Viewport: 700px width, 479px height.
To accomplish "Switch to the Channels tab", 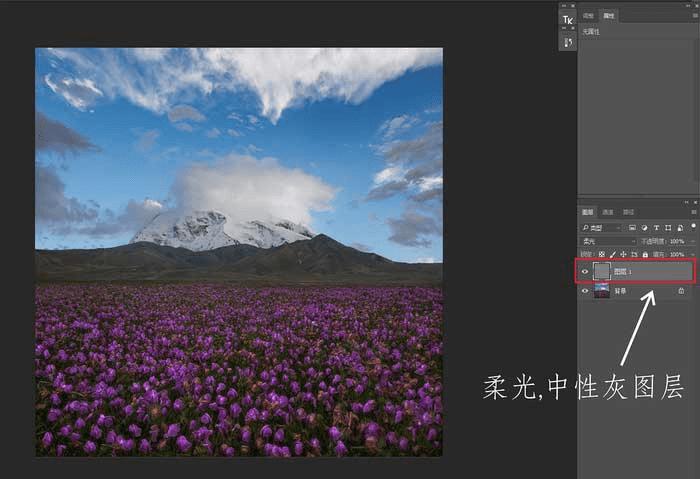I will pyautogui.click(x=608, y=212).
